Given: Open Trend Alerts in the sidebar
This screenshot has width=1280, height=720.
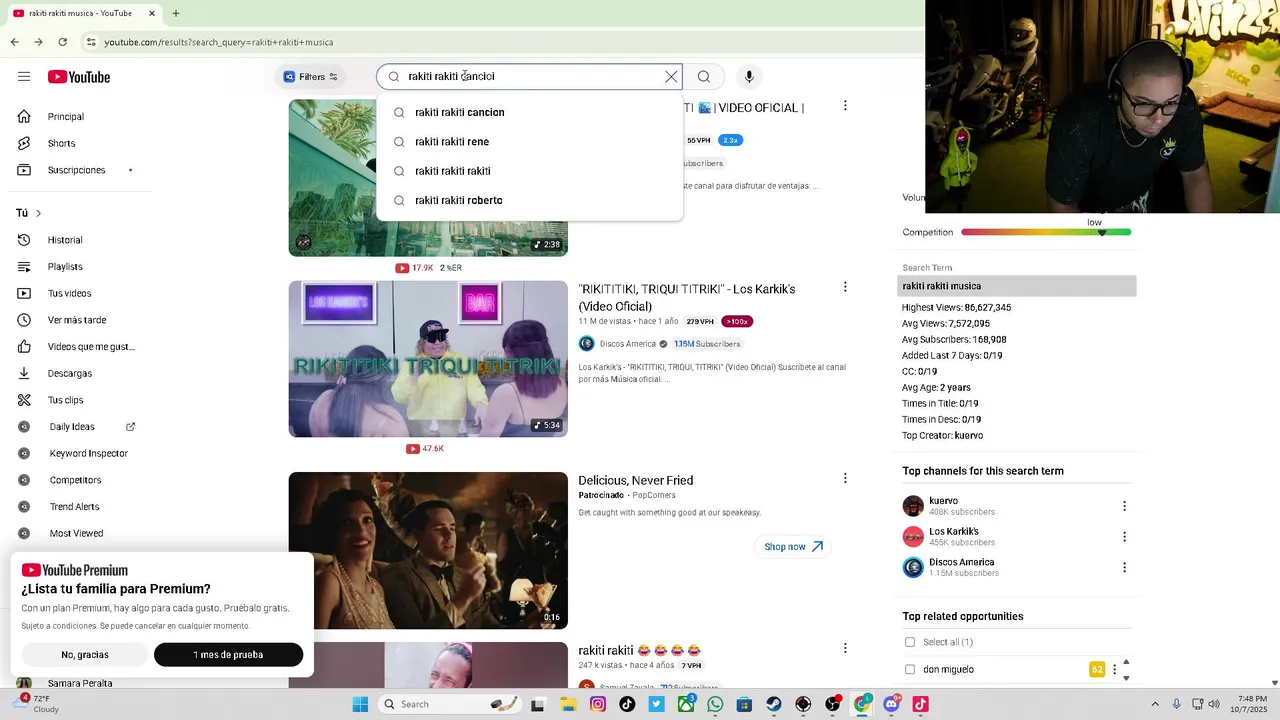Looking at the screenshot, I should click(74, 507).
